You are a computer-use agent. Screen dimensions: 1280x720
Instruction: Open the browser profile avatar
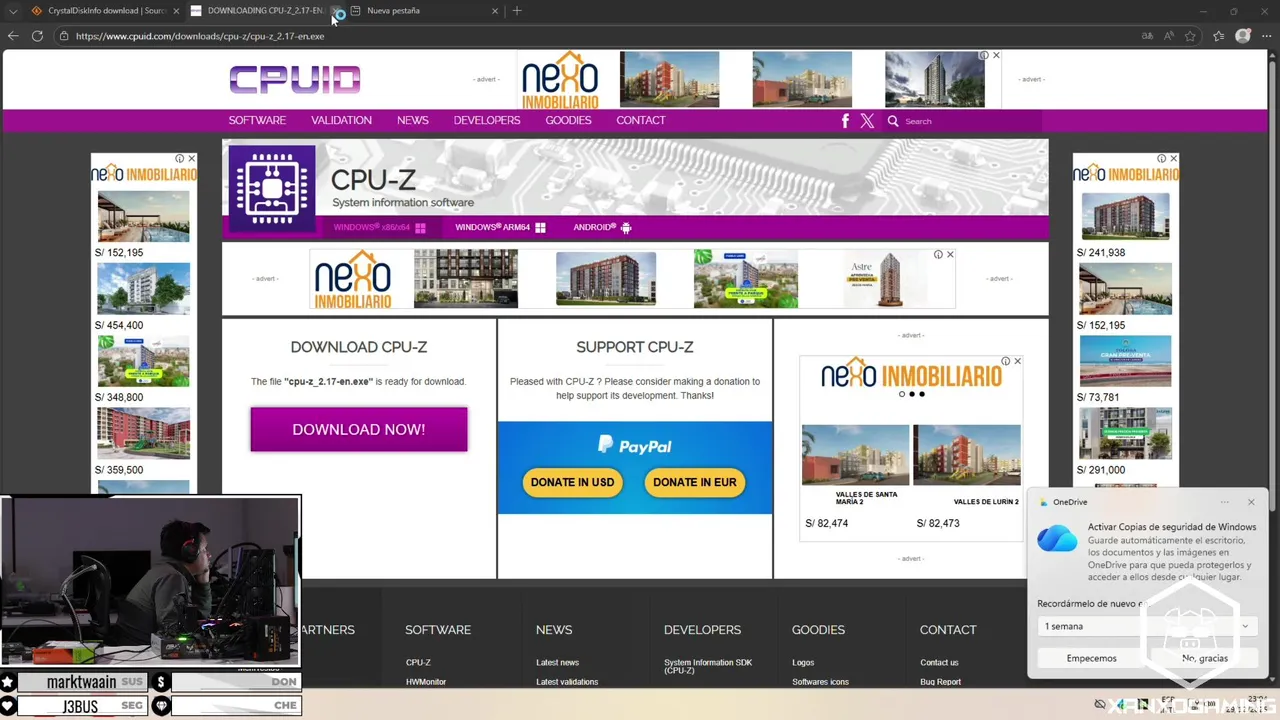coord(1243,36)
